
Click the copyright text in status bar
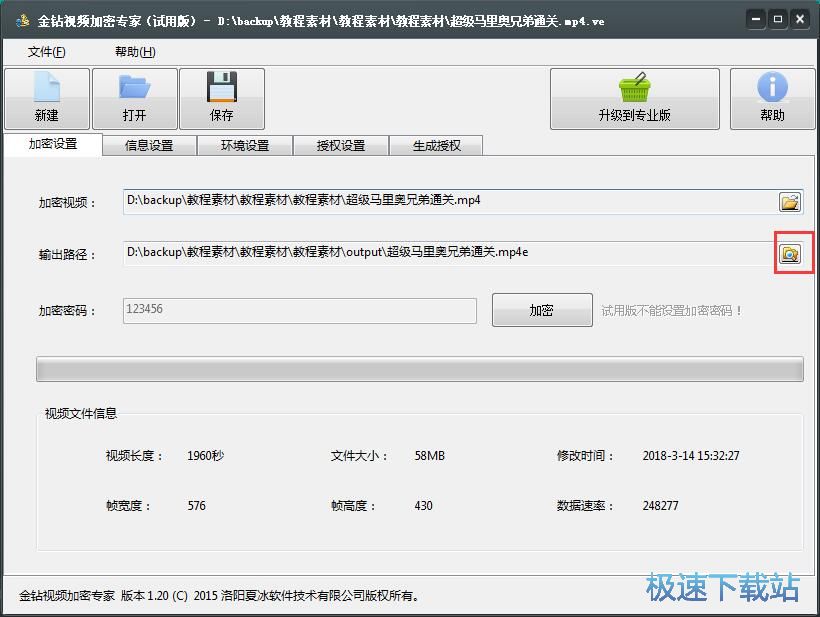219,596
